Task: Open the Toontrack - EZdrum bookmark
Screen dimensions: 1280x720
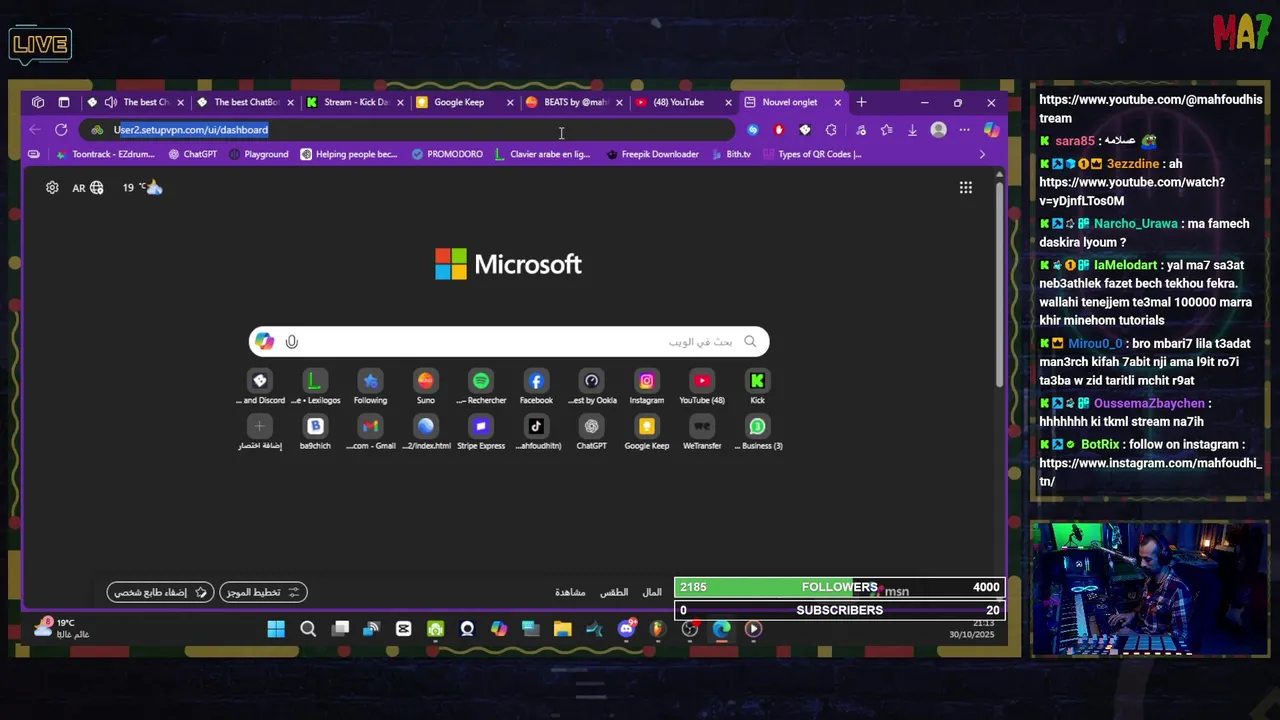Action: [x=106, y=154]
